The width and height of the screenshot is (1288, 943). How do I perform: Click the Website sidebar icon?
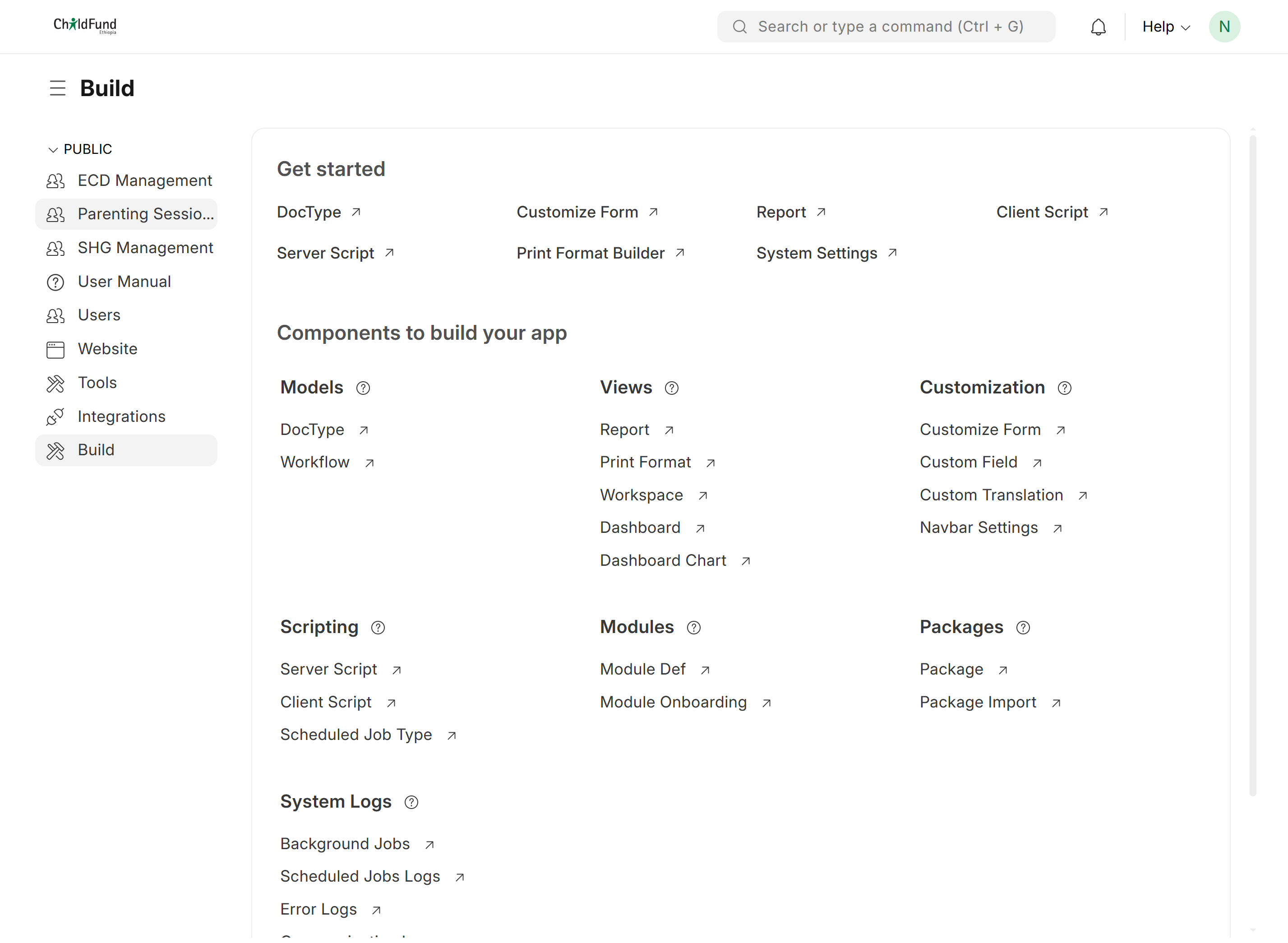coord(55,349)
